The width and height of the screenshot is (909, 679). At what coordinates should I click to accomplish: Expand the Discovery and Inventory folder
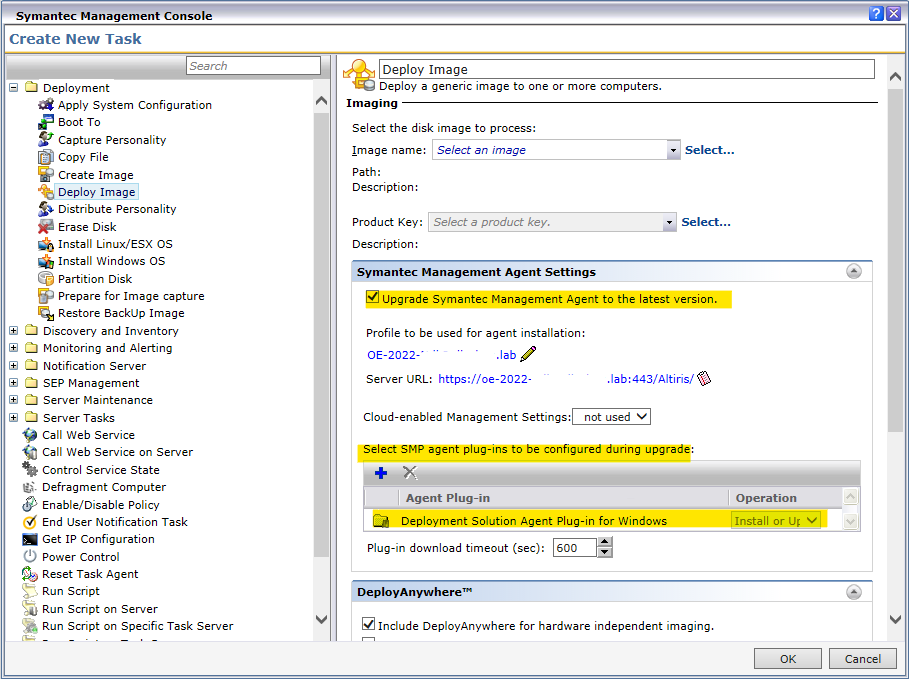(x=14, y=331)
